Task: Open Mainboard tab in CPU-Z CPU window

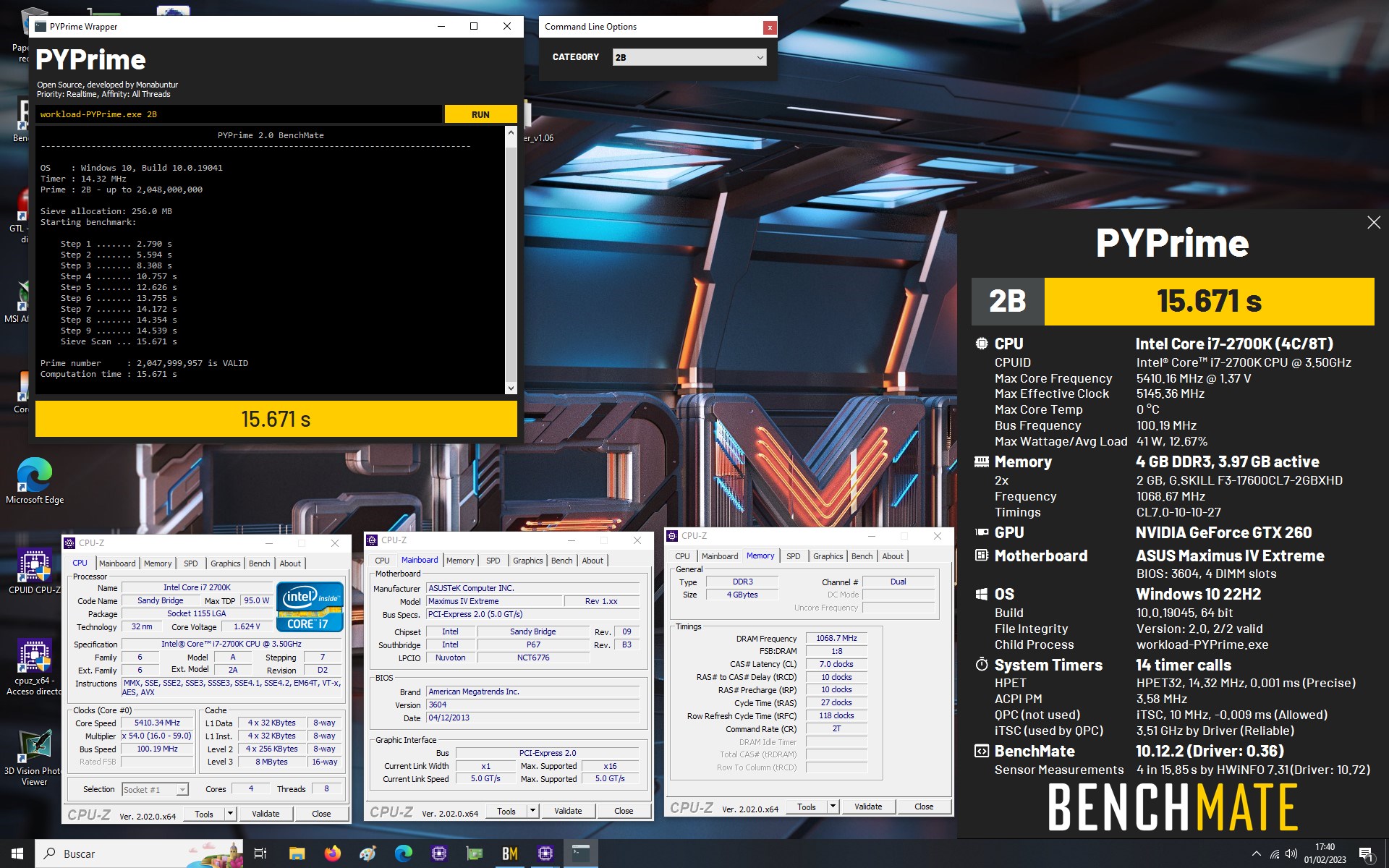Action: 117,563
